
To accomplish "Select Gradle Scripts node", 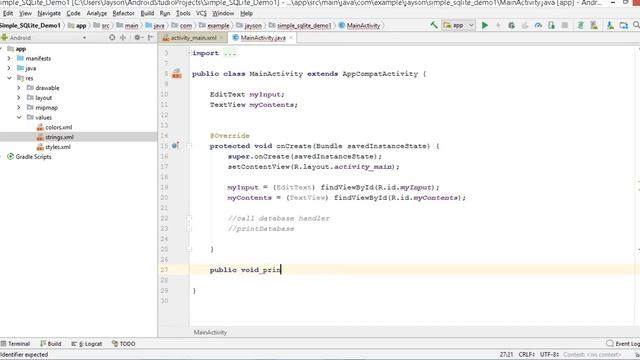I will coord(29,157).
